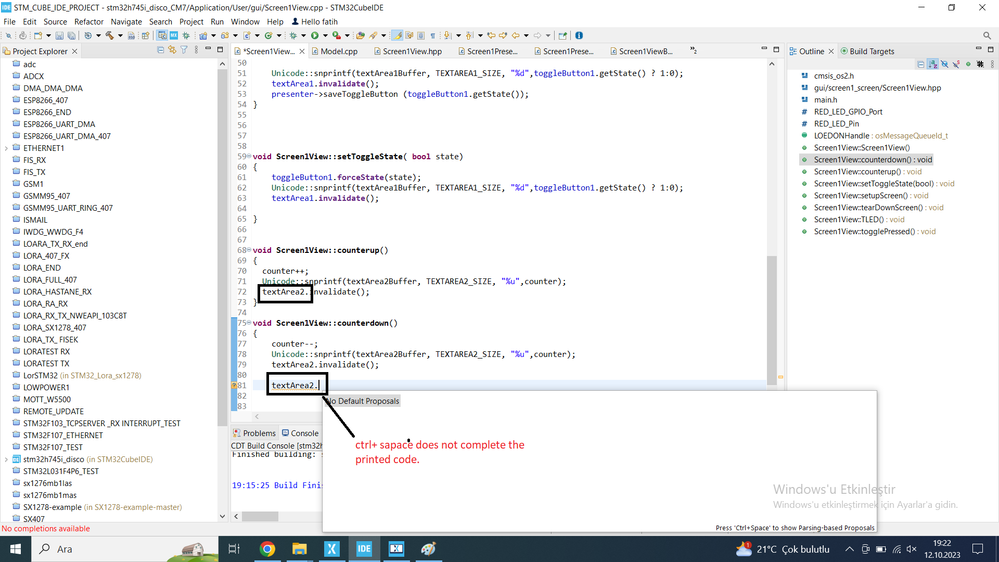
Task: Click the Debug bug icon in toolbar
Action: pyautogui.click(x=293, y=36)
